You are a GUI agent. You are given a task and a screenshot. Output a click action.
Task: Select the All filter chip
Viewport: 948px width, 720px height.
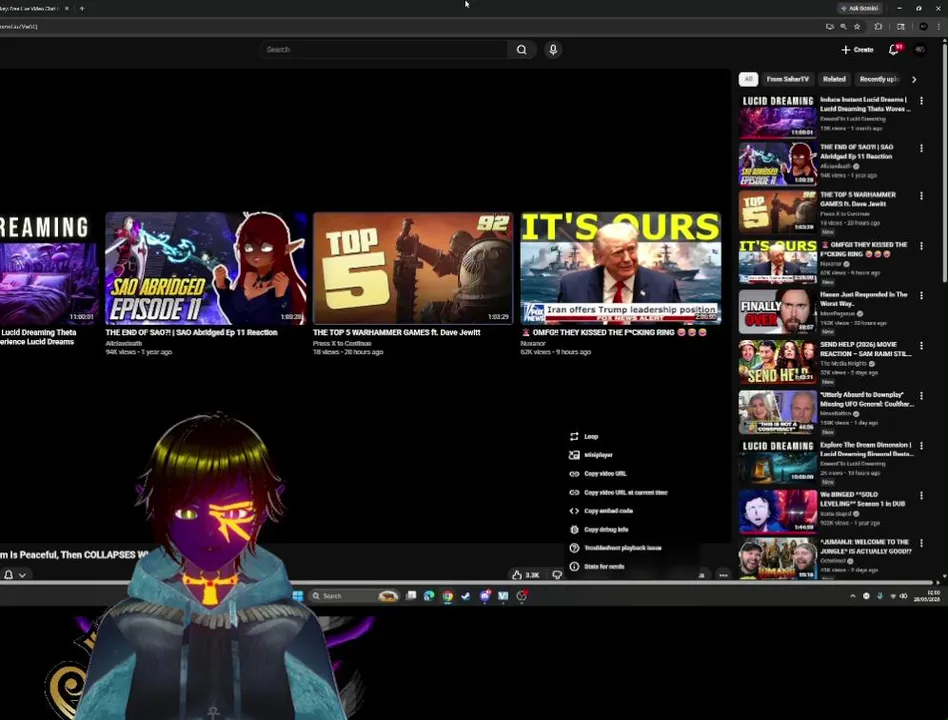(748, 79)
